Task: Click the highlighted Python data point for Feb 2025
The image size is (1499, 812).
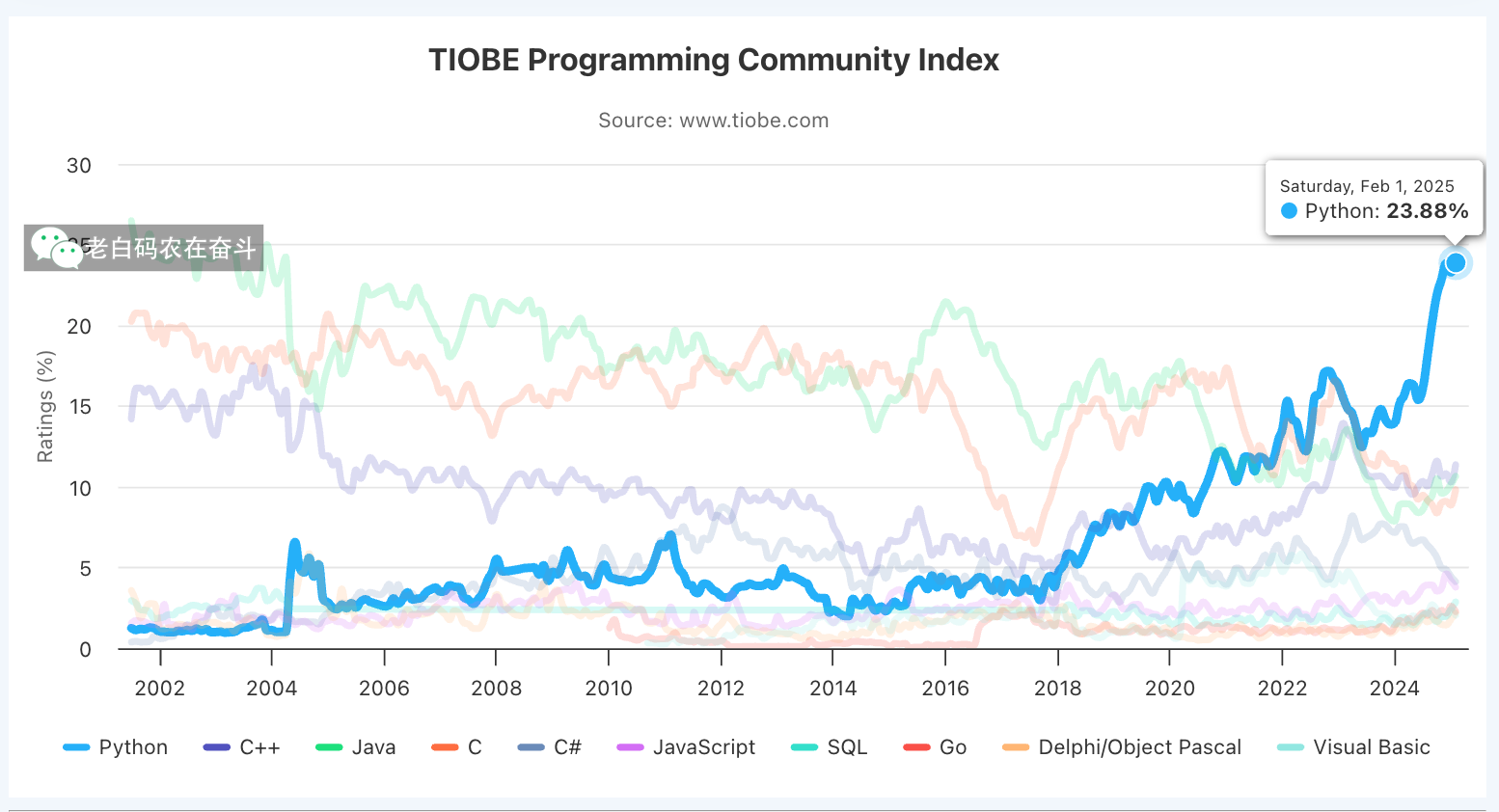Action: (x=1456, y=262)
